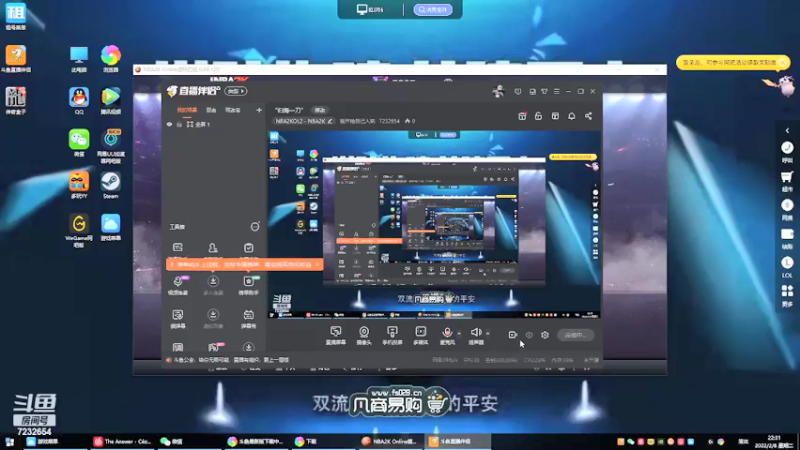Click the camera source button

(x=364, y=336)
